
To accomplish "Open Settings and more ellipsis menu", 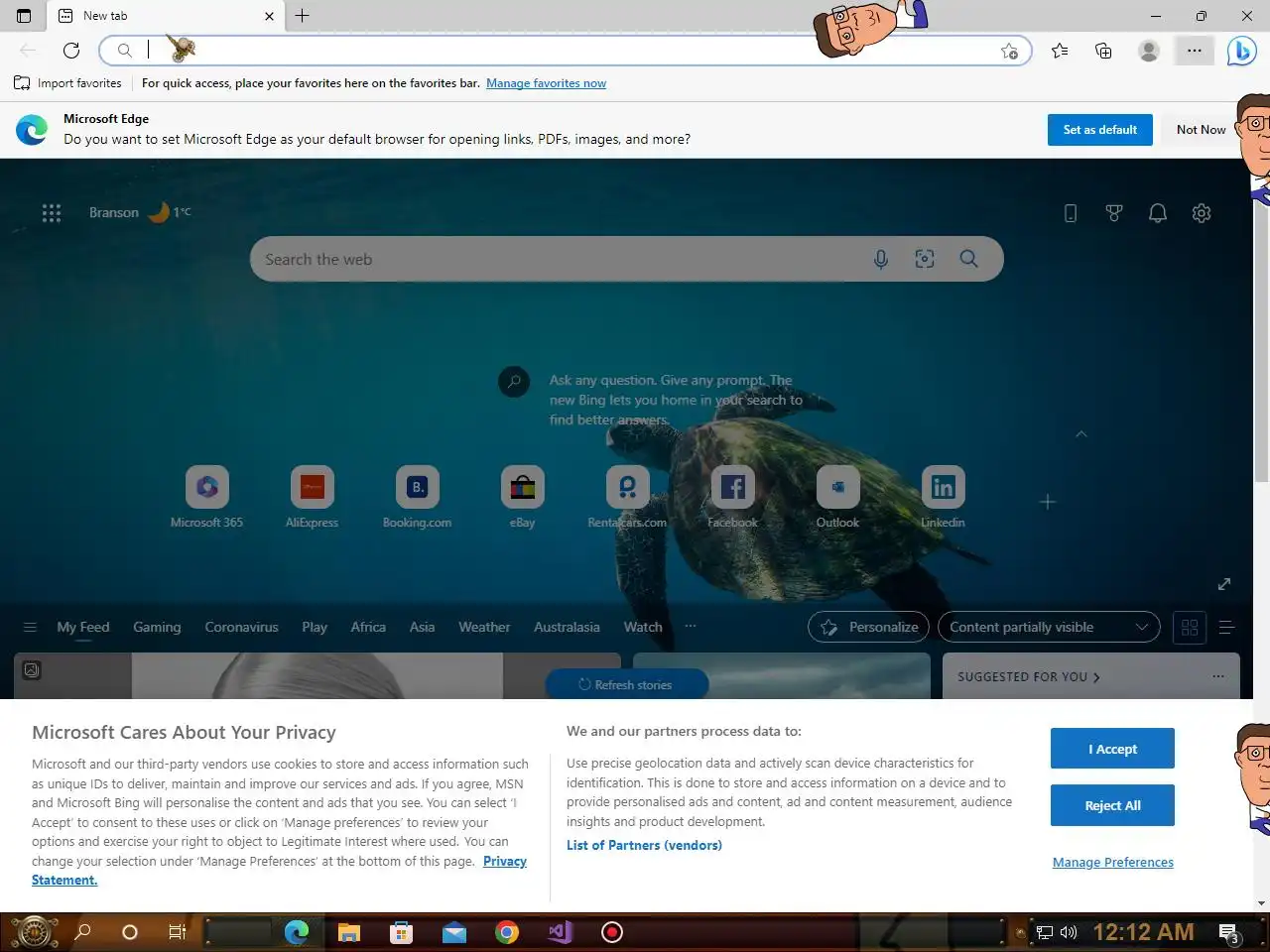I will tap(1195, 51).
